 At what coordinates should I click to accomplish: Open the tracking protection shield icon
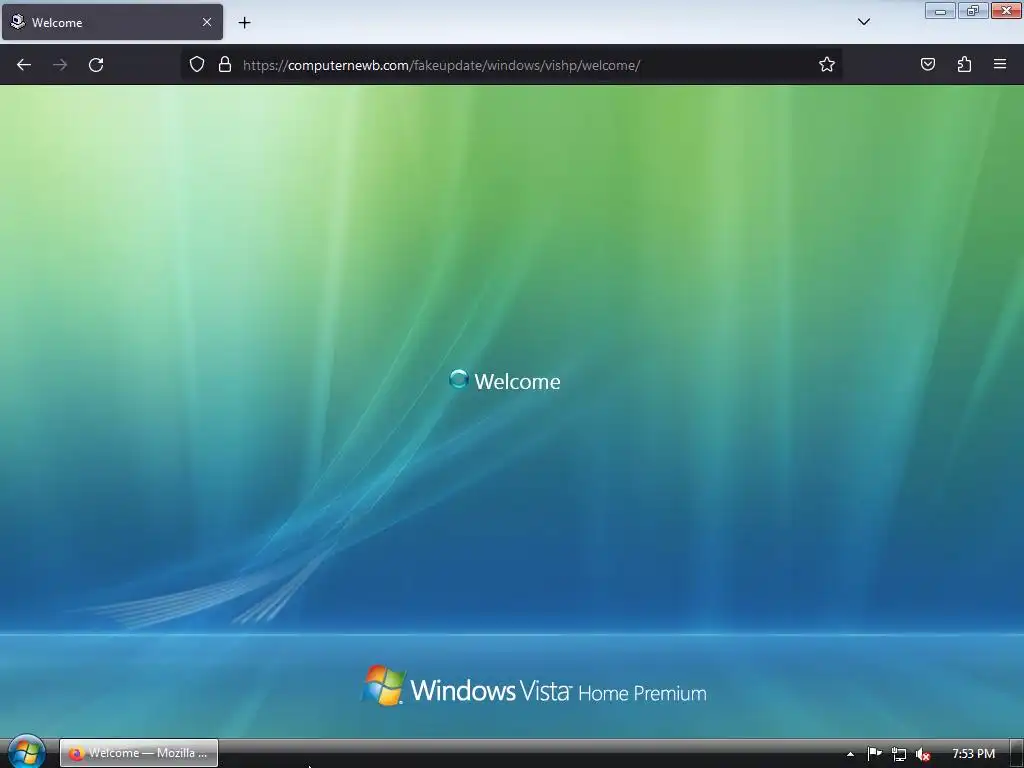(x=197, y=64)
